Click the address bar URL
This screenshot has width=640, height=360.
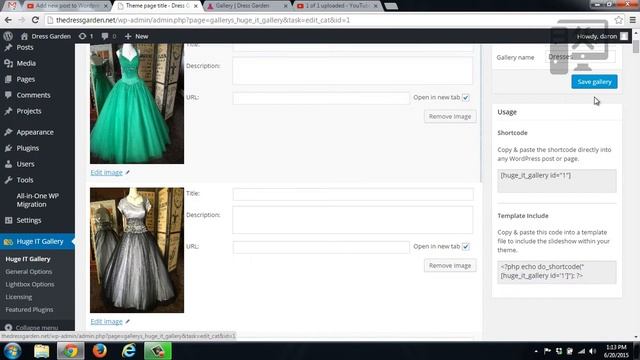(x=203, y=20)
